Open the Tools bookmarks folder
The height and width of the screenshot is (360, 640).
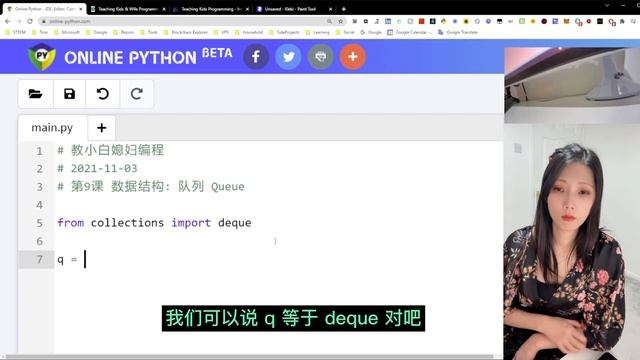tap(149, 32)
